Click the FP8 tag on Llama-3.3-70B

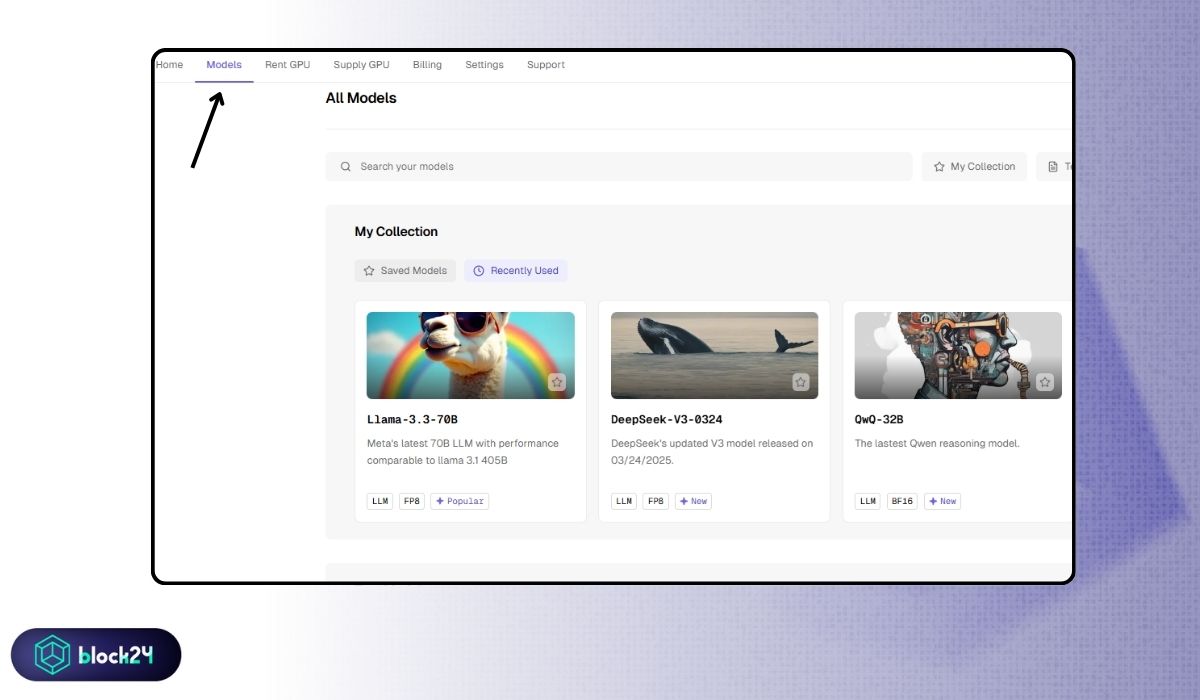pyautogui.click(x=412, y=501)
